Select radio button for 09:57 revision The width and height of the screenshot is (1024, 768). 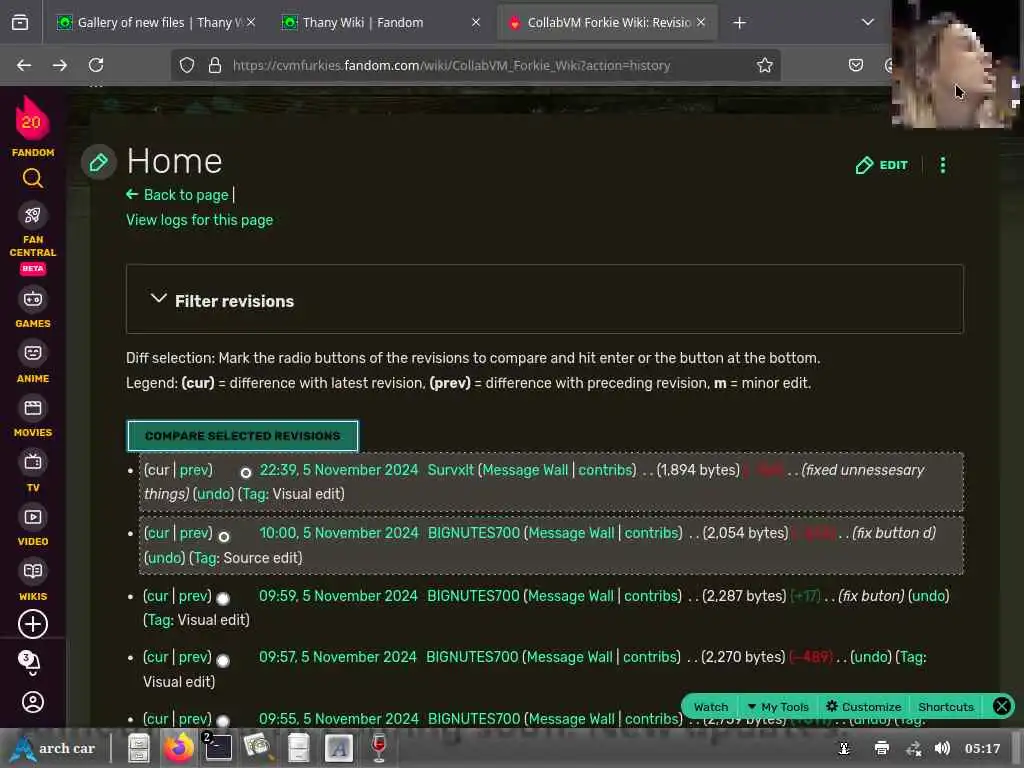coord(223,660)
